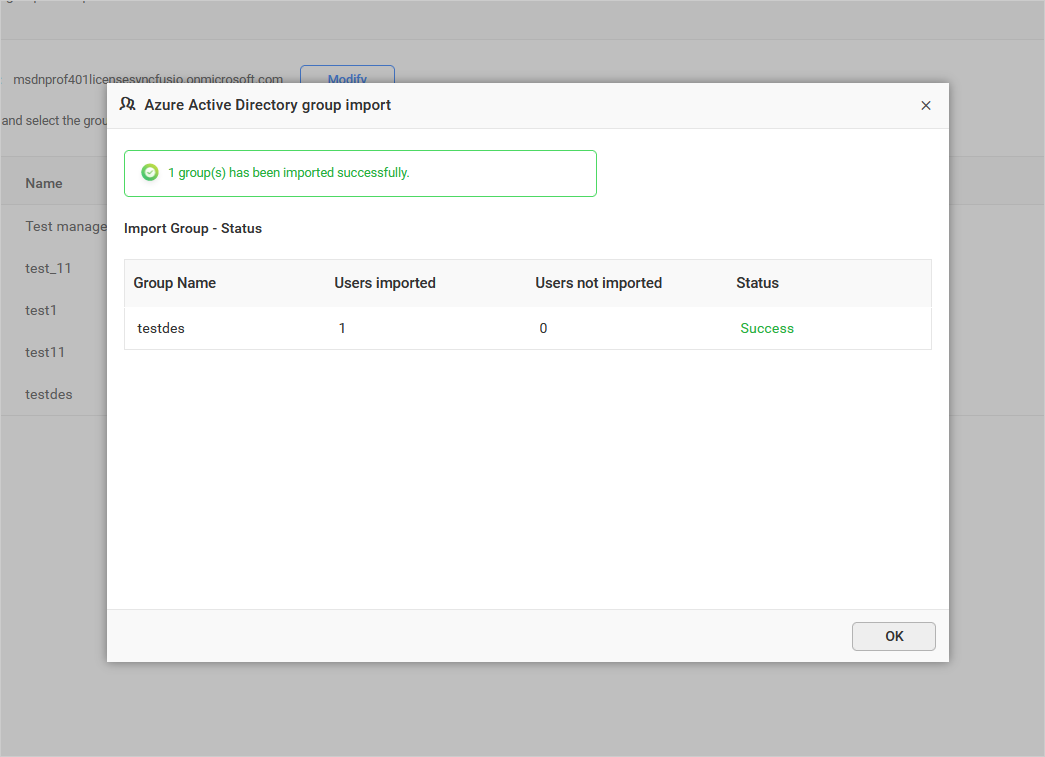Select the test_11 group in the background list
Viewport: 1045px width, 757px height.
(x=48, y=268)
